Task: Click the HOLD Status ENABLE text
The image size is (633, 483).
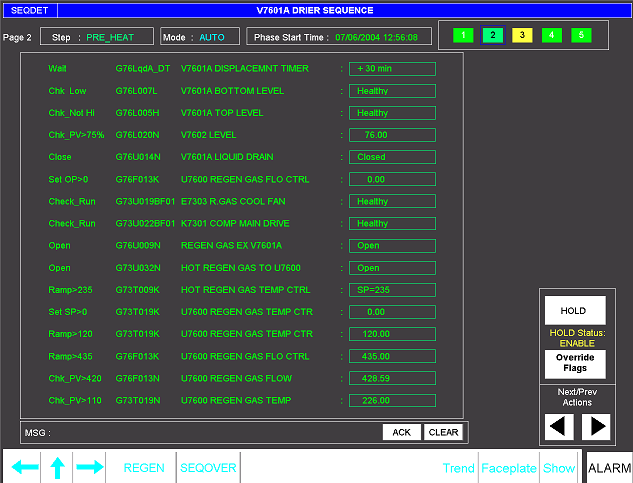Action: 577,338
